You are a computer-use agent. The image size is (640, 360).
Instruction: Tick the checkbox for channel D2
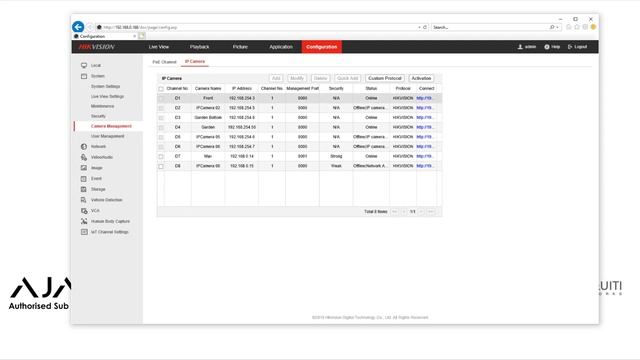pos(161,108)
